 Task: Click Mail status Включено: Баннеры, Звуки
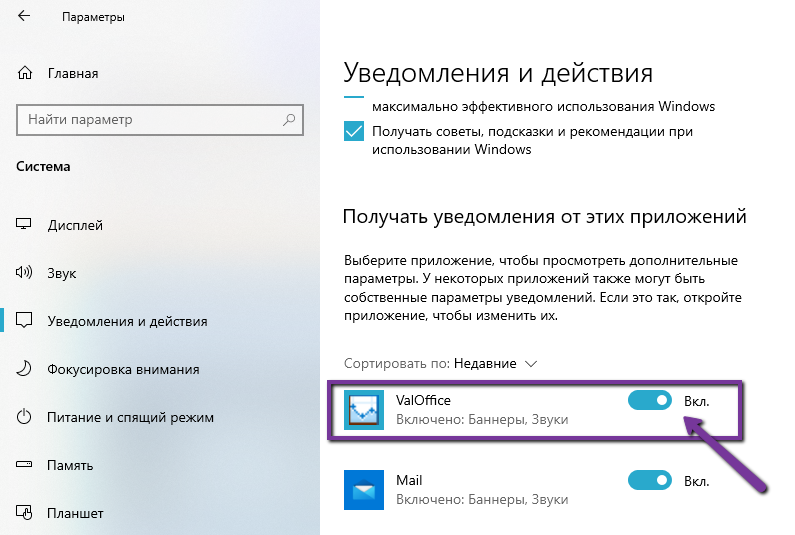tap(482, 500)
